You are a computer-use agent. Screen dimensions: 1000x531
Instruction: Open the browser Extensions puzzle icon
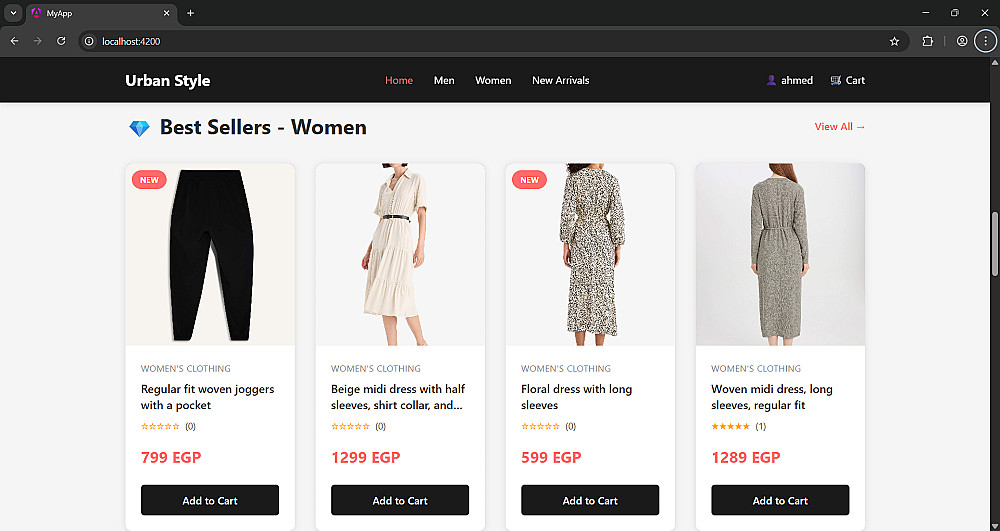[927, 41]
